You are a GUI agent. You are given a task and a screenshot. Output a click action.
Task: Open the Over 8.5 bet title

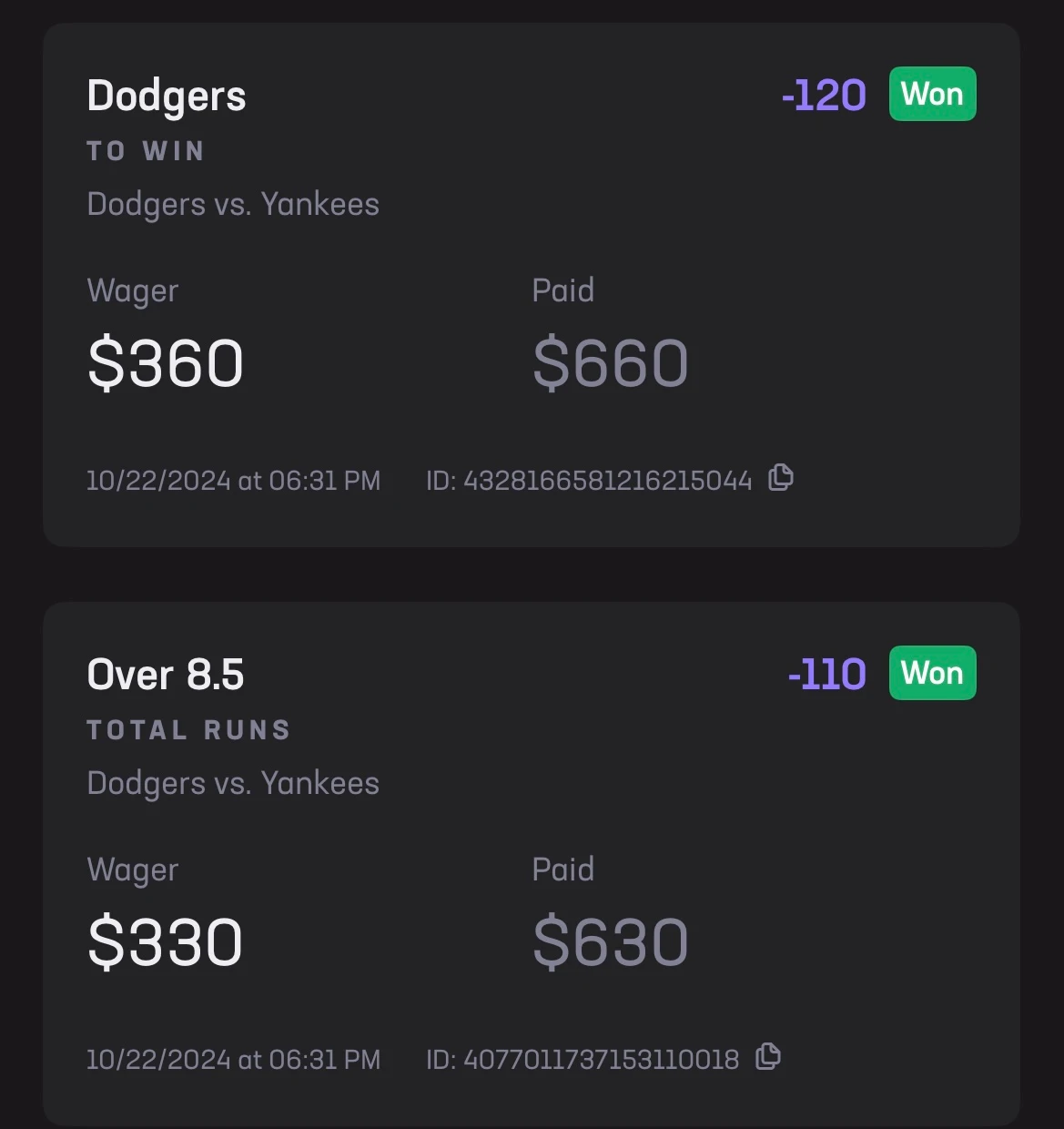click(166, 675)
